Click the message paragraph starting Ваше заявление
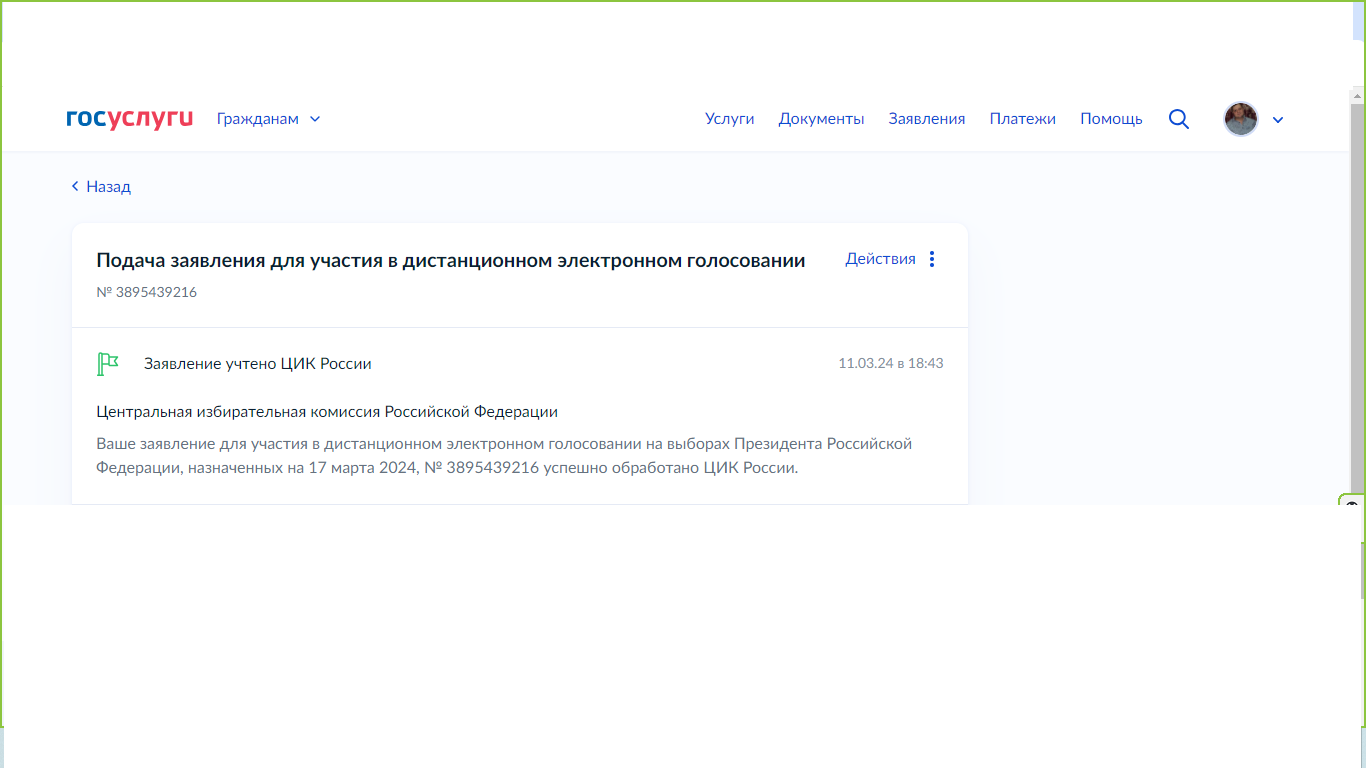The image size is (1366, 768). pos(504,456)
